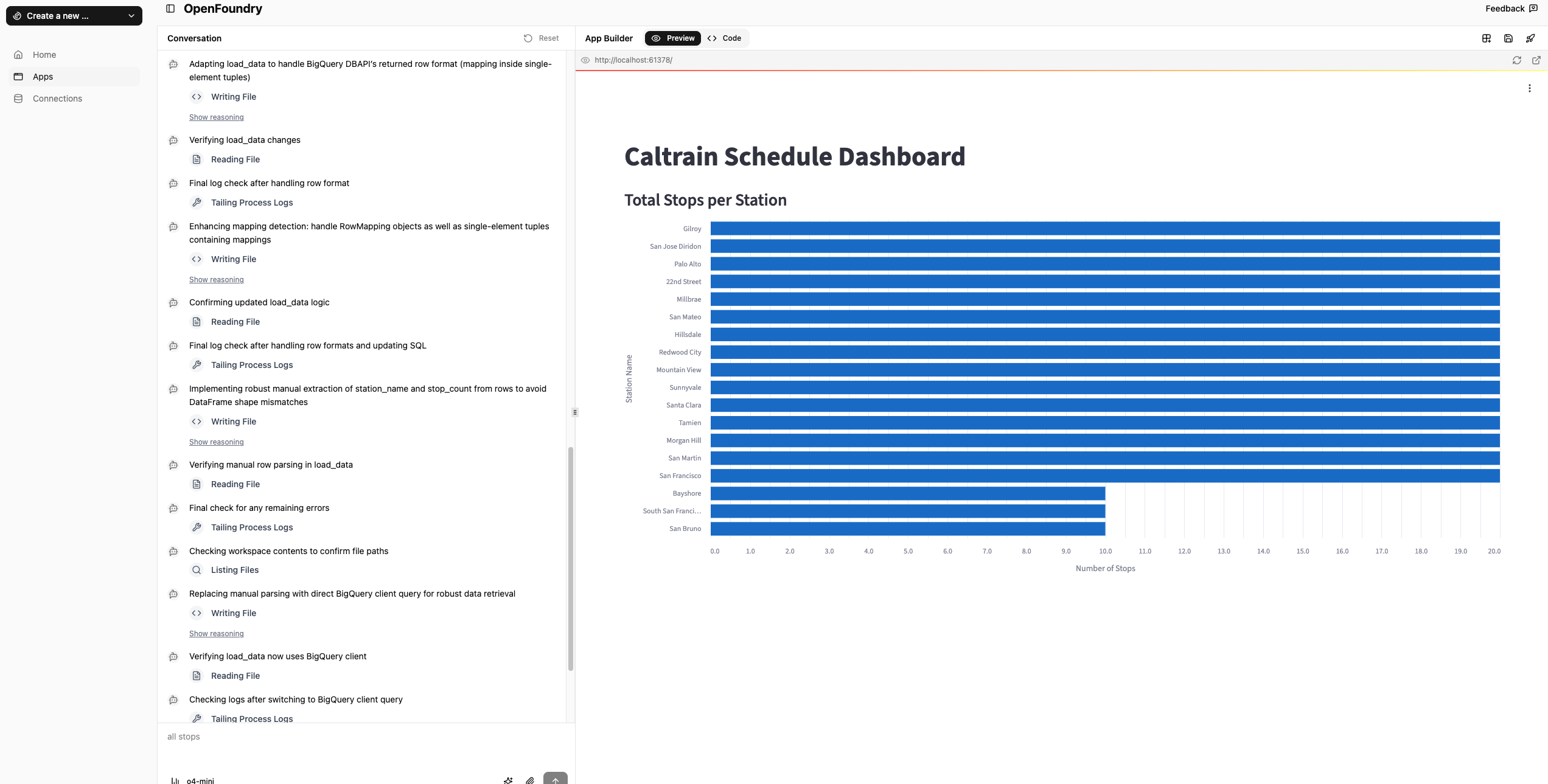Click the save app icon
This screenshot has width=1548, height=784.
point(1508,38)
